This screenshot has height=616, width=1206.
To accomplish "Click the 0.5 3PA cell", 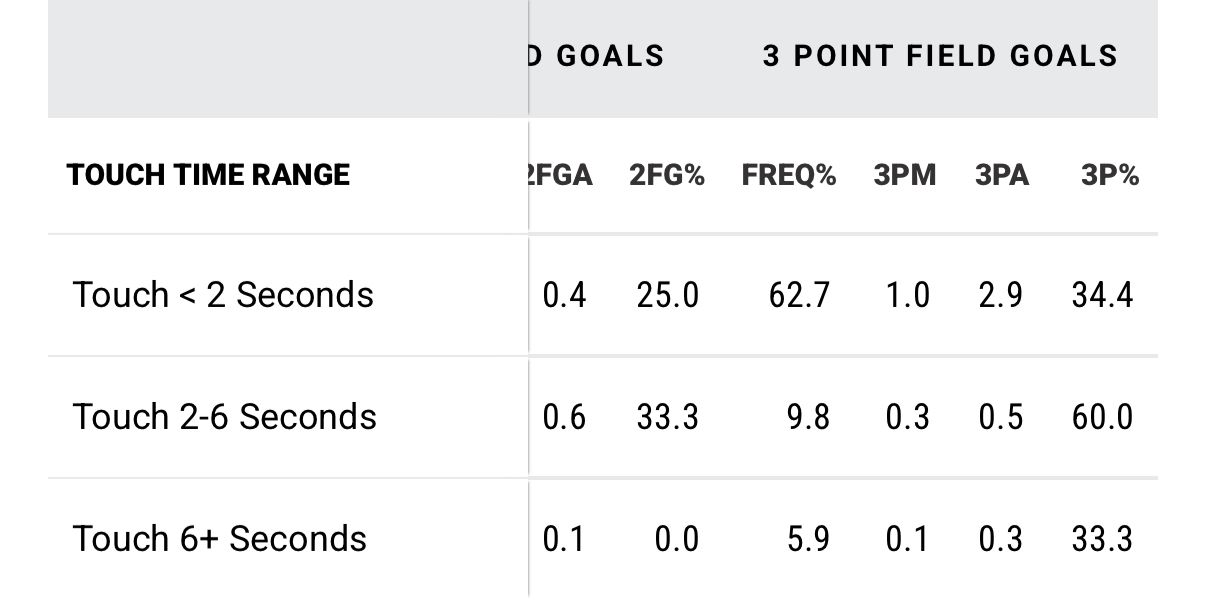I will (1001, 417).
